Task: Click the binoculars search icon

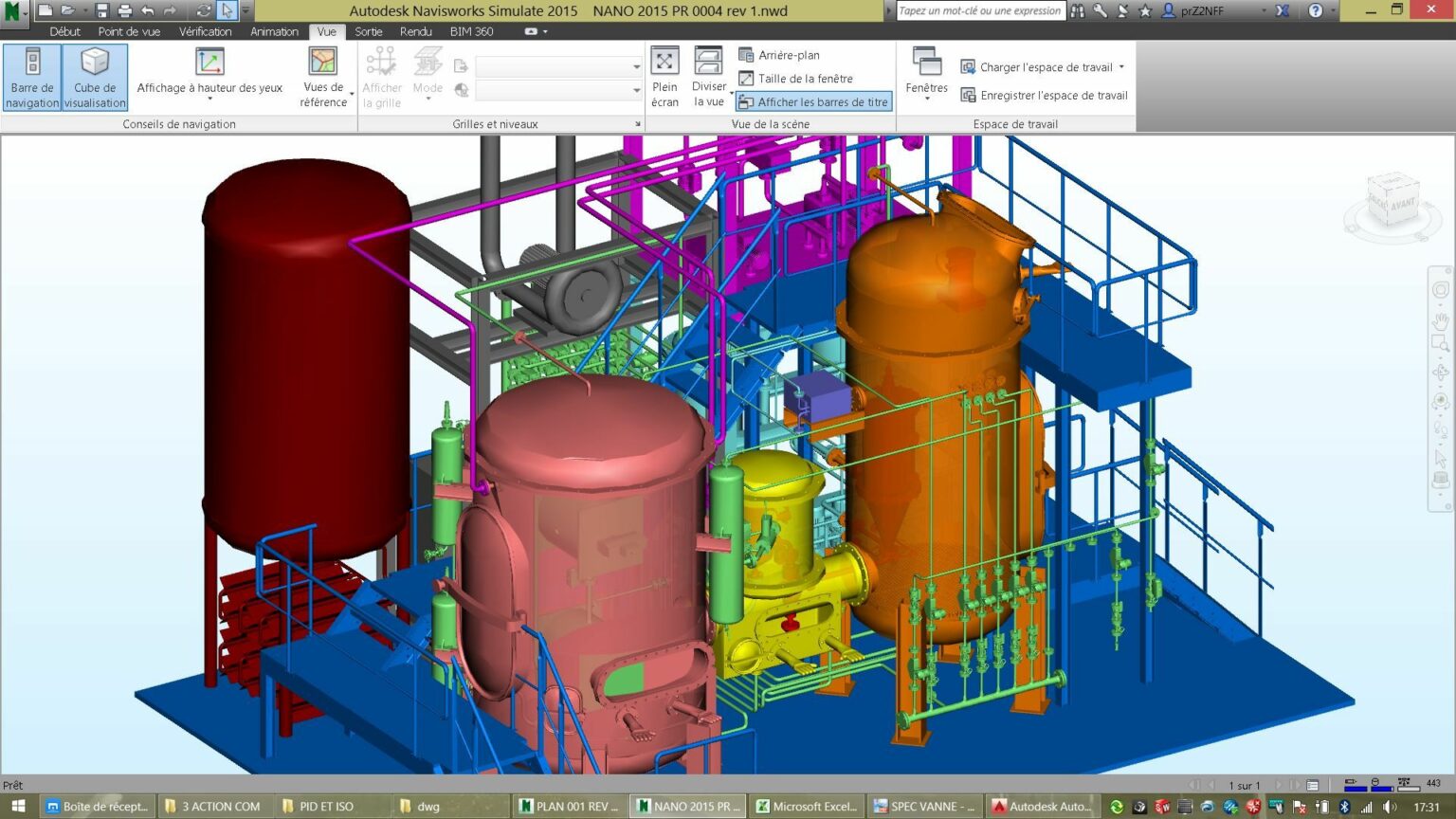Action: coord(1078,10)
